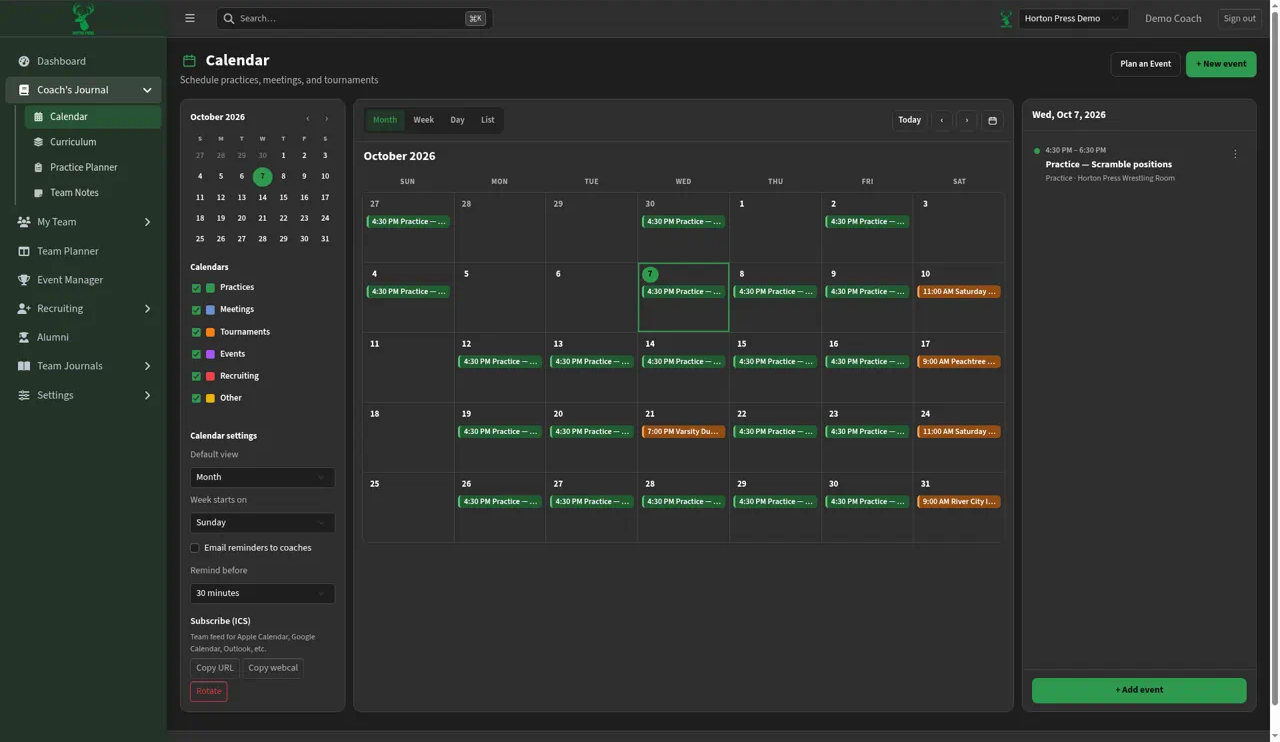This screenshot has width=1280, height=742.
Task: Enable Email reminders to coaches
Action: click(x=195, y=548)
